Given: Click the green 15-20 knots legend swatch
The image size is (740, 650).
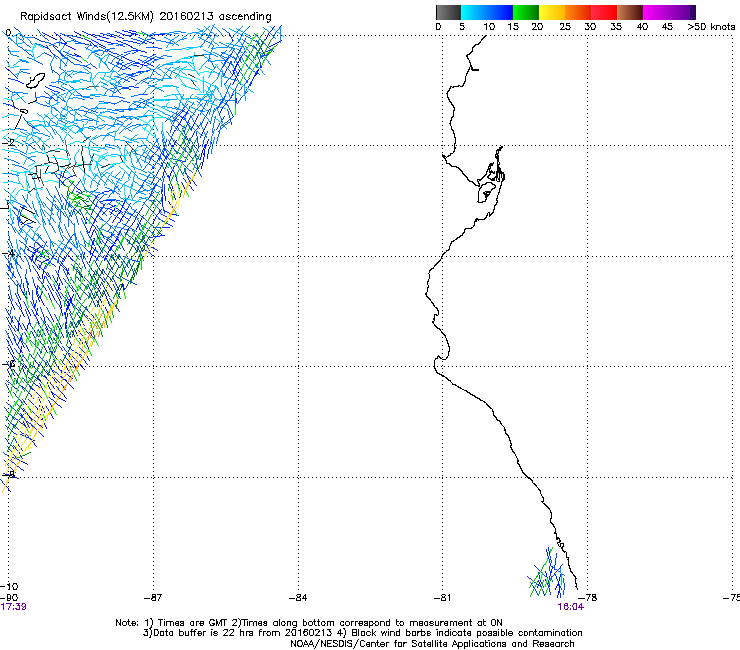Looking at the screenshot, I should click(526, 12).
